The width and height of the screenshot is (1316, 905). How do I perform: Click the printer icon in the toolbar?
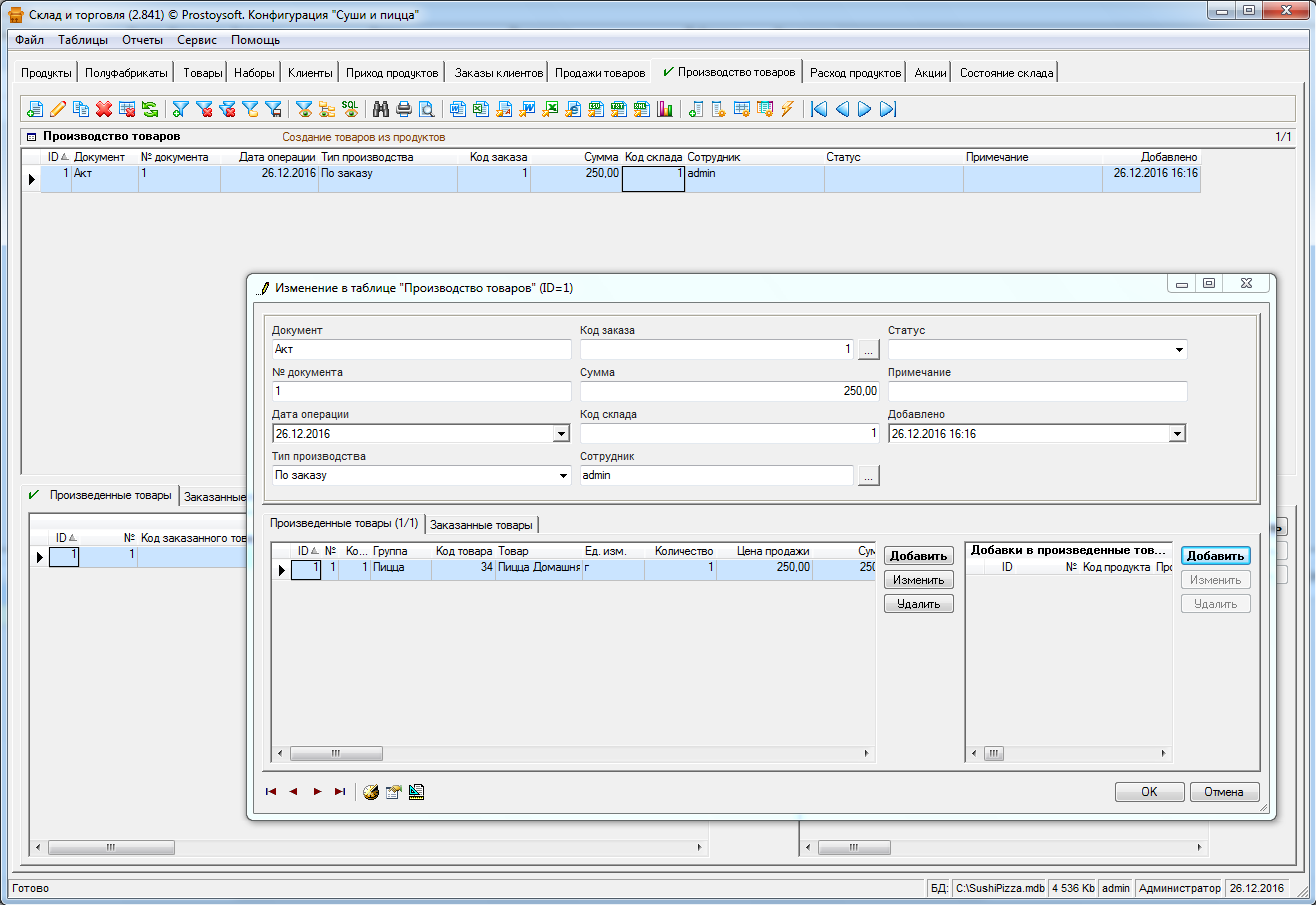(x=404, y=109)
